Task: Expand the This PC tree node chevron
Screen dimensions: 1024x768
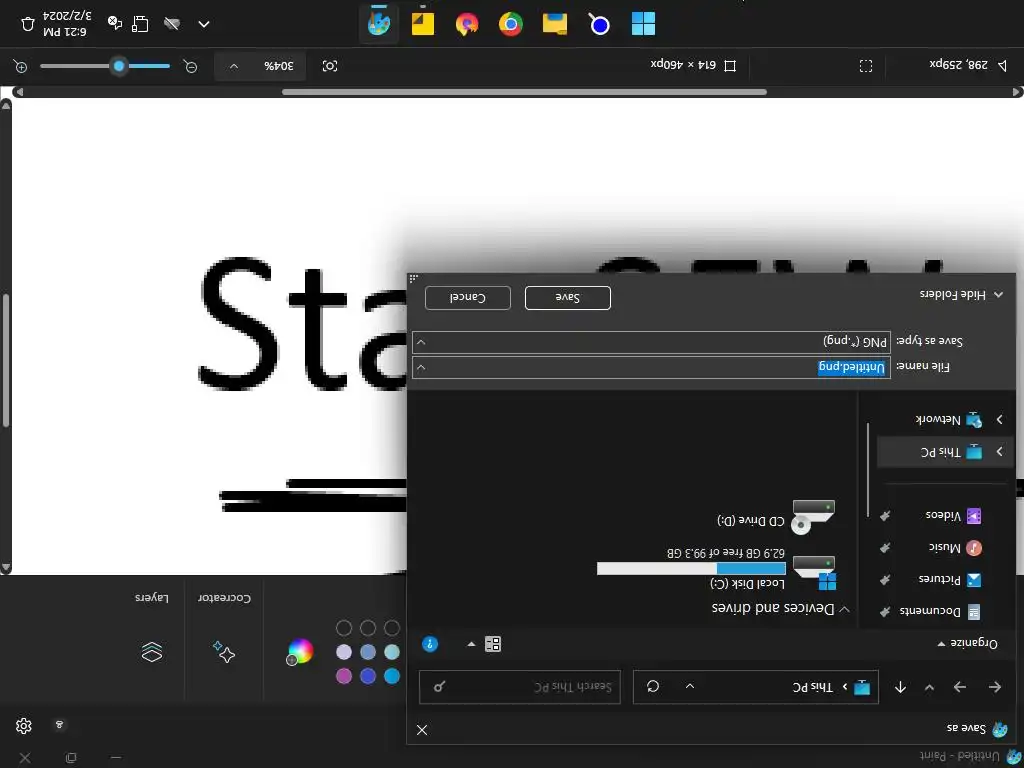Action: point(999,452)
